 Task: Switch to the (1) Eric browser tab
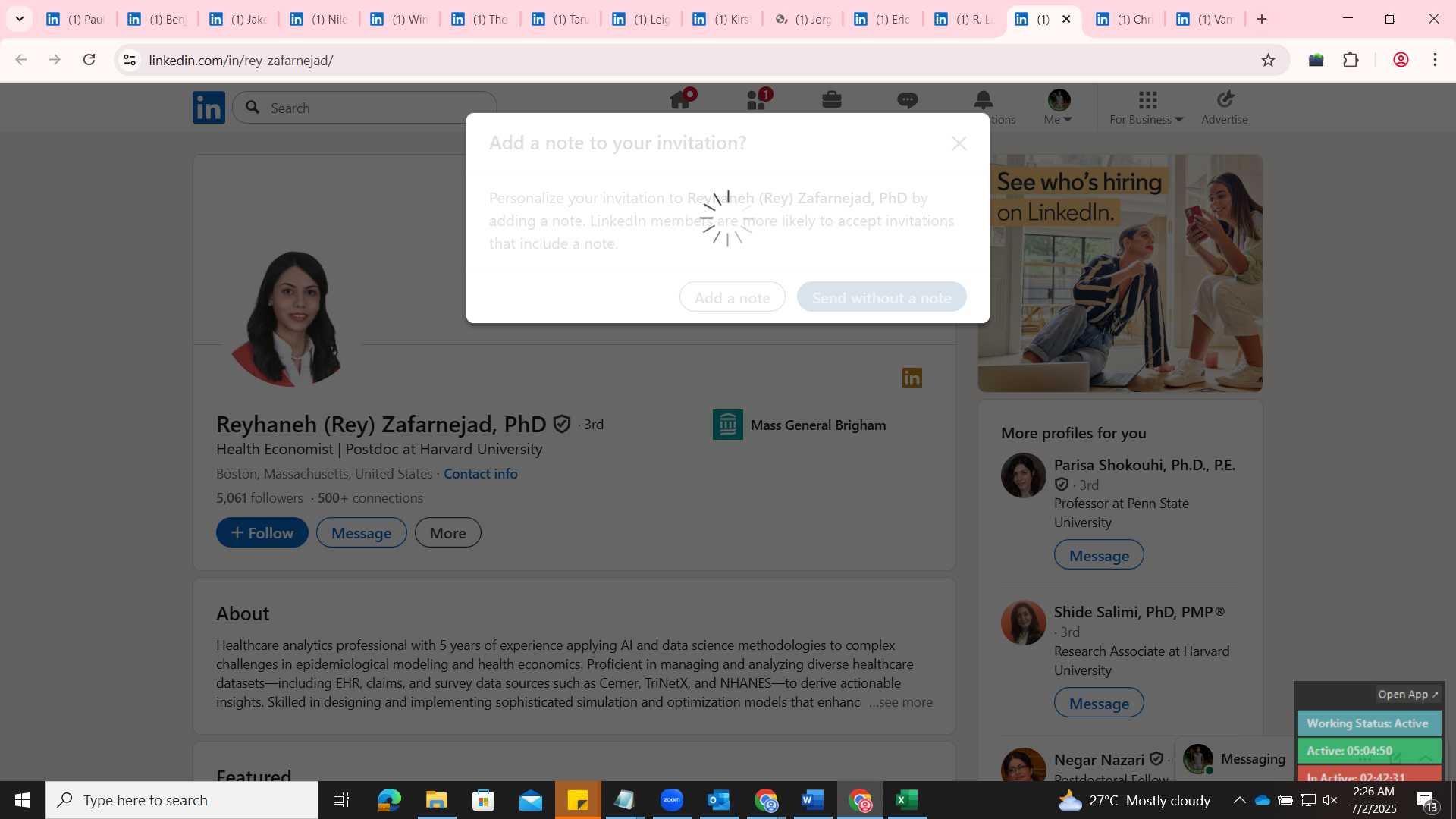click(883, 19)
